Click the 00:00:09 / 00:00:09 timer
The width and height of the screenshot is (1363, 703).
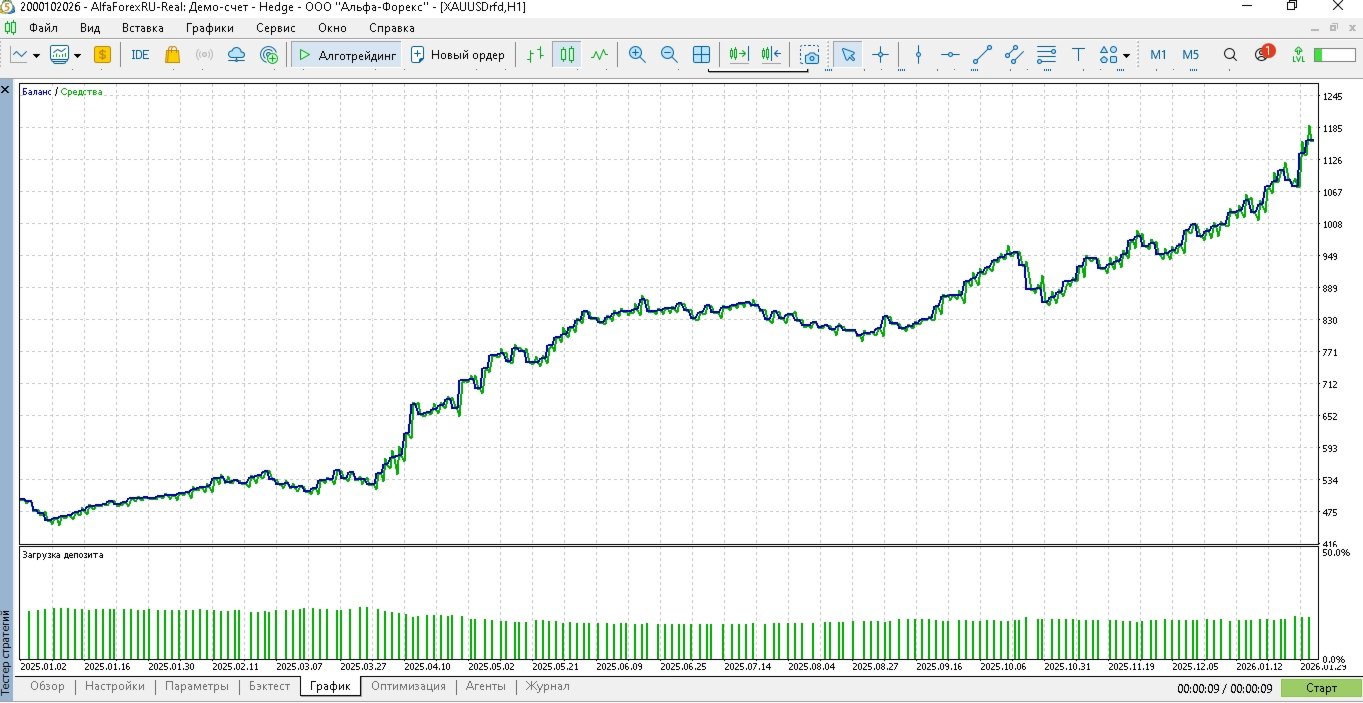click(x=1225, y=689)
